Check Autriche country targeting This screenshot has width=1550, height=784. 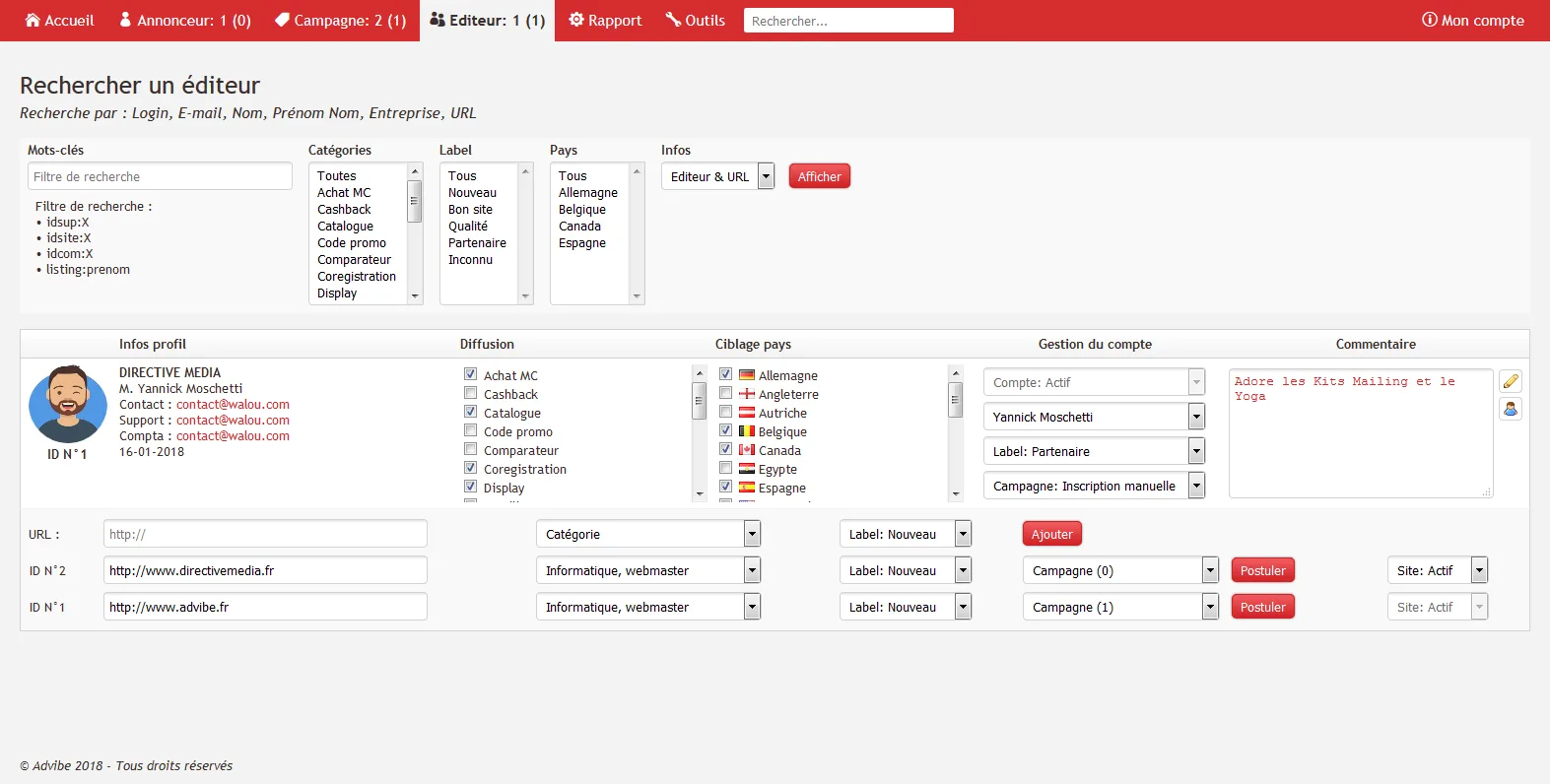pyautogui.click(x=726, y=412)
